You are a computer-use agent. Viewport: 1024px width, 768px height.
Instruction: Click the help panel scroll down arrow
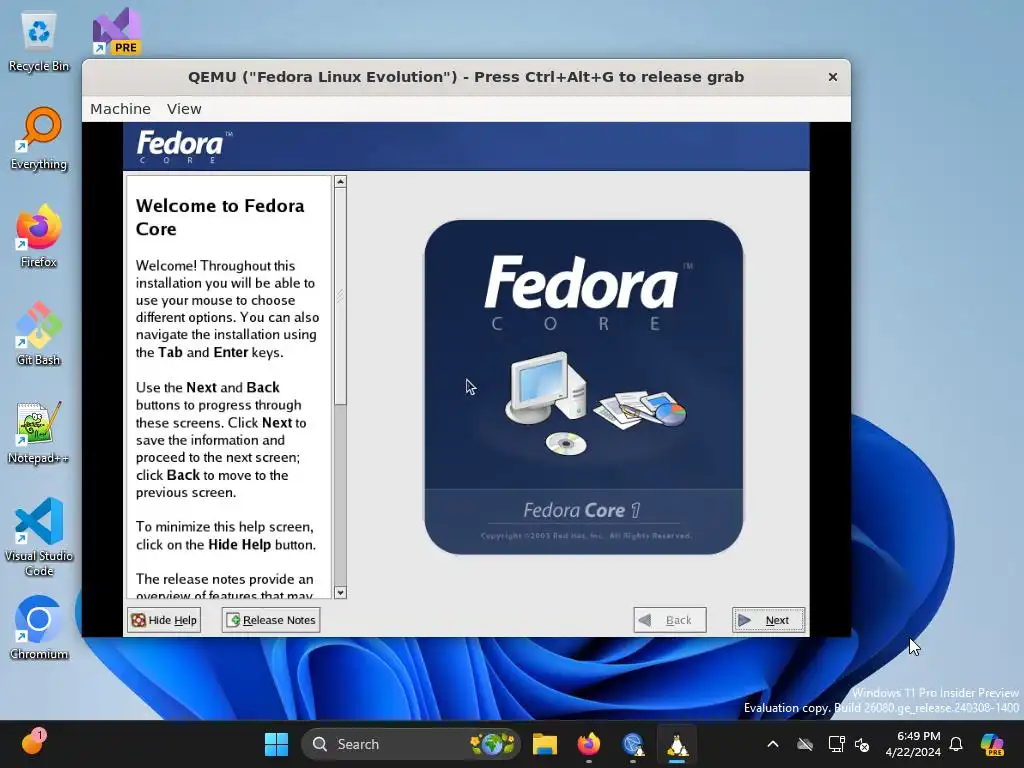(340, 592)
